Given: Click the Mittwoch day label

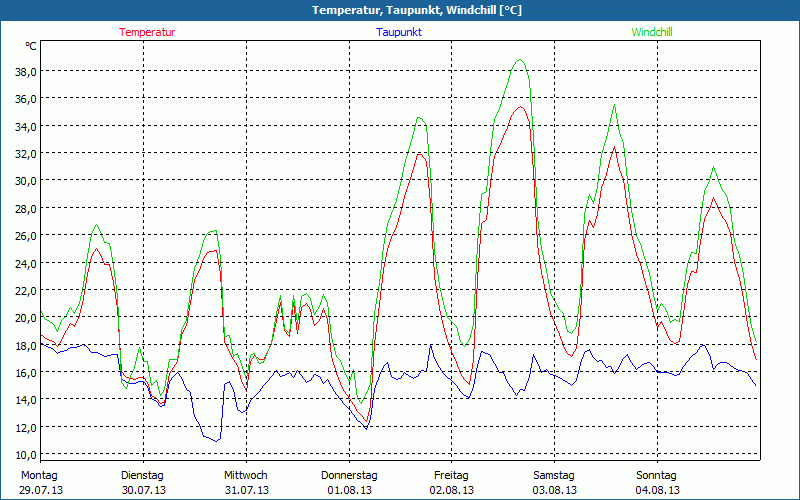Looking at the screenshot, I should 245,476.
